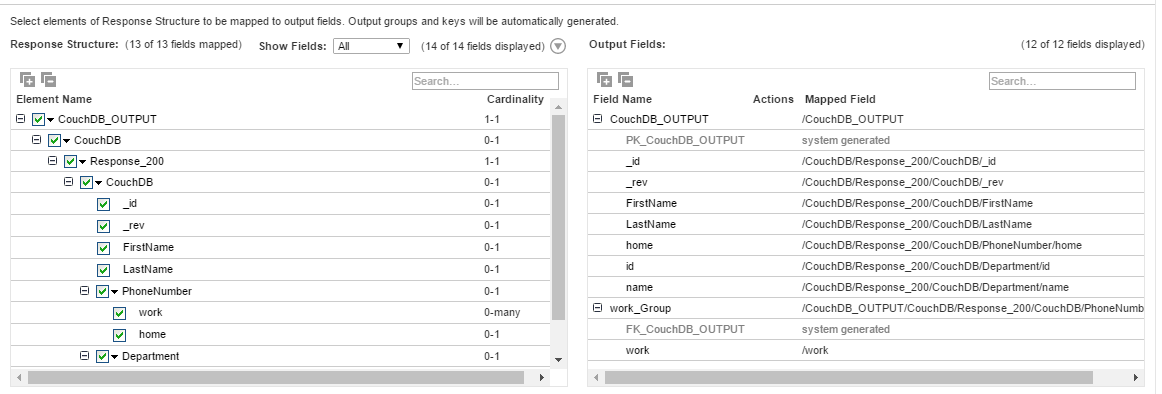Click the Output Fields search box
The image size is (1162, 394).
pyautogui.click(x=1062, y=81)
